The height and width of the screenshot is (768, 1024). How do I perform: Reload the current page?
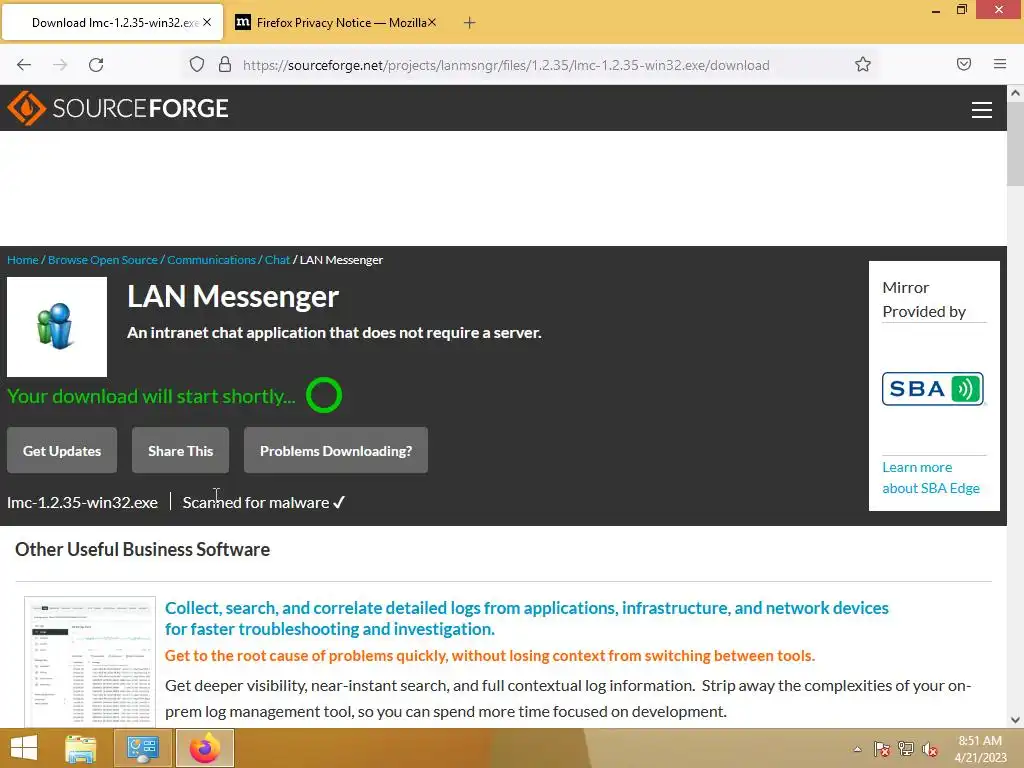pos(96,65)
